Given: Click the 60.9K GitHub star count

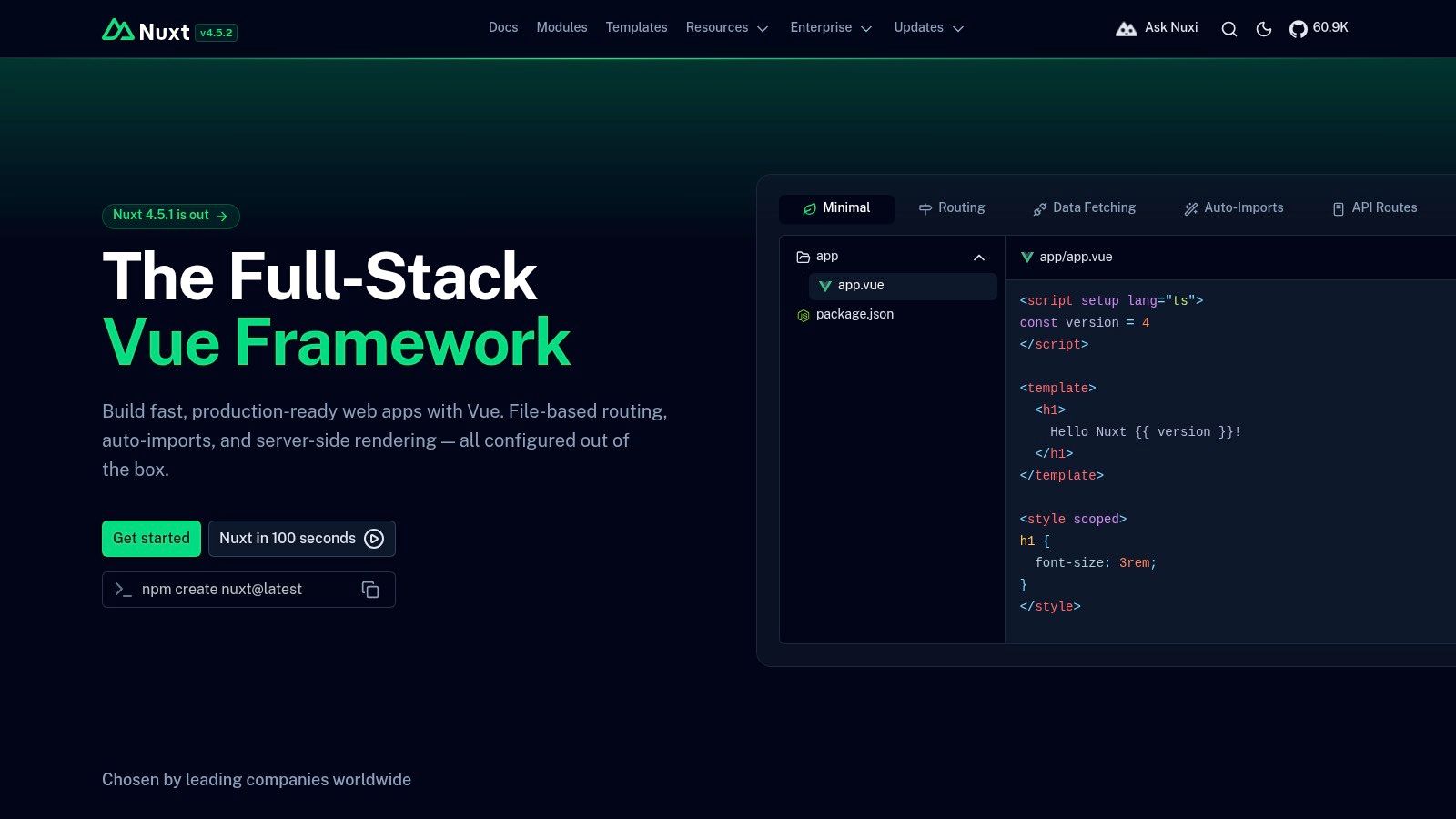Looking at the screenshot, I should 1330,27.
